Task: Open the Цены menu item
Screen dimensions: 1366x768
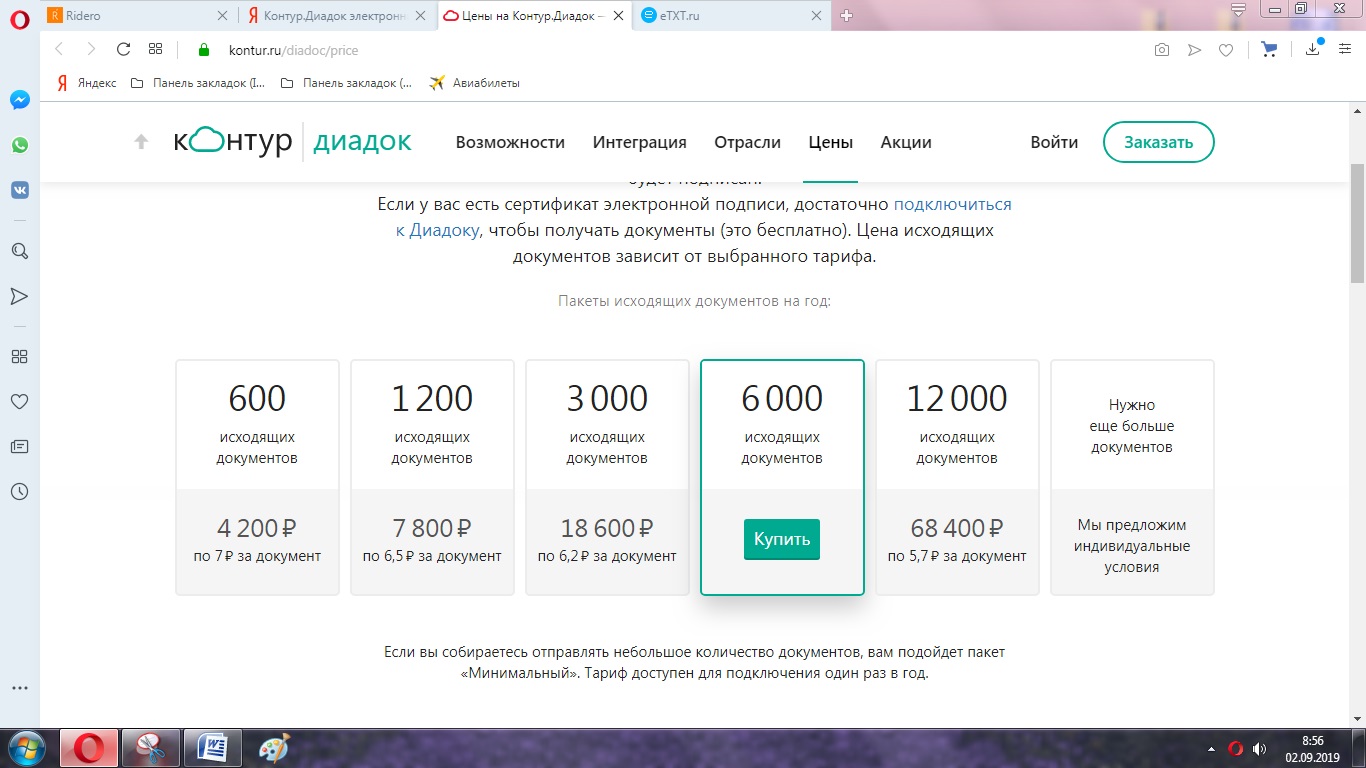Action: tap(830, 142)
